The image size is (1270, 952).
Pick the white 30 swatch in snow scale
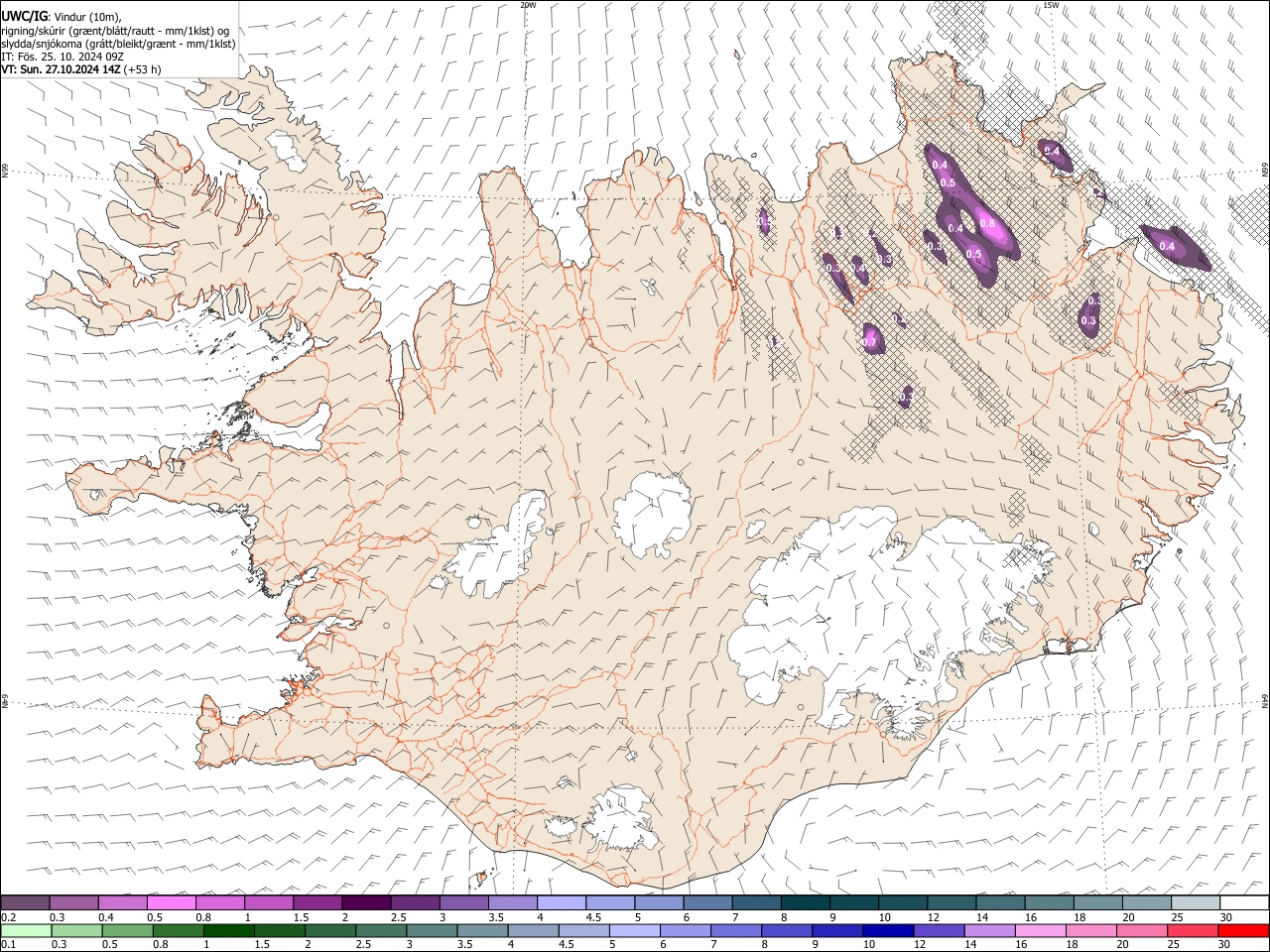(x=1244, y=902)
